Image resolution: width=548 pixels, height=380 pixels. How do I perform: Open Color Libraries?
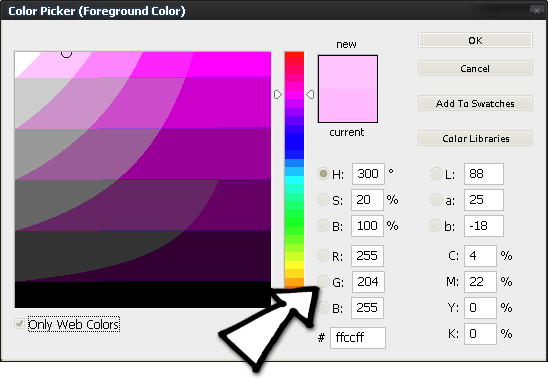[x=475, y=138]
